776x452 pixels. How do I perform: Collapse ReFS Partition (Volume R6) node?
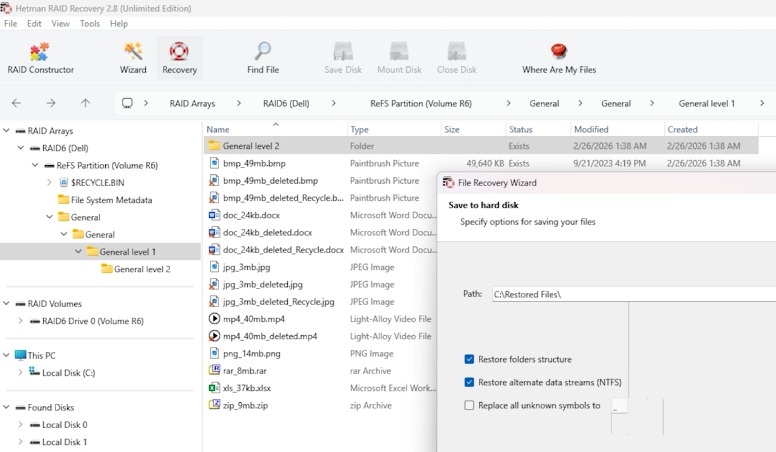35,165
